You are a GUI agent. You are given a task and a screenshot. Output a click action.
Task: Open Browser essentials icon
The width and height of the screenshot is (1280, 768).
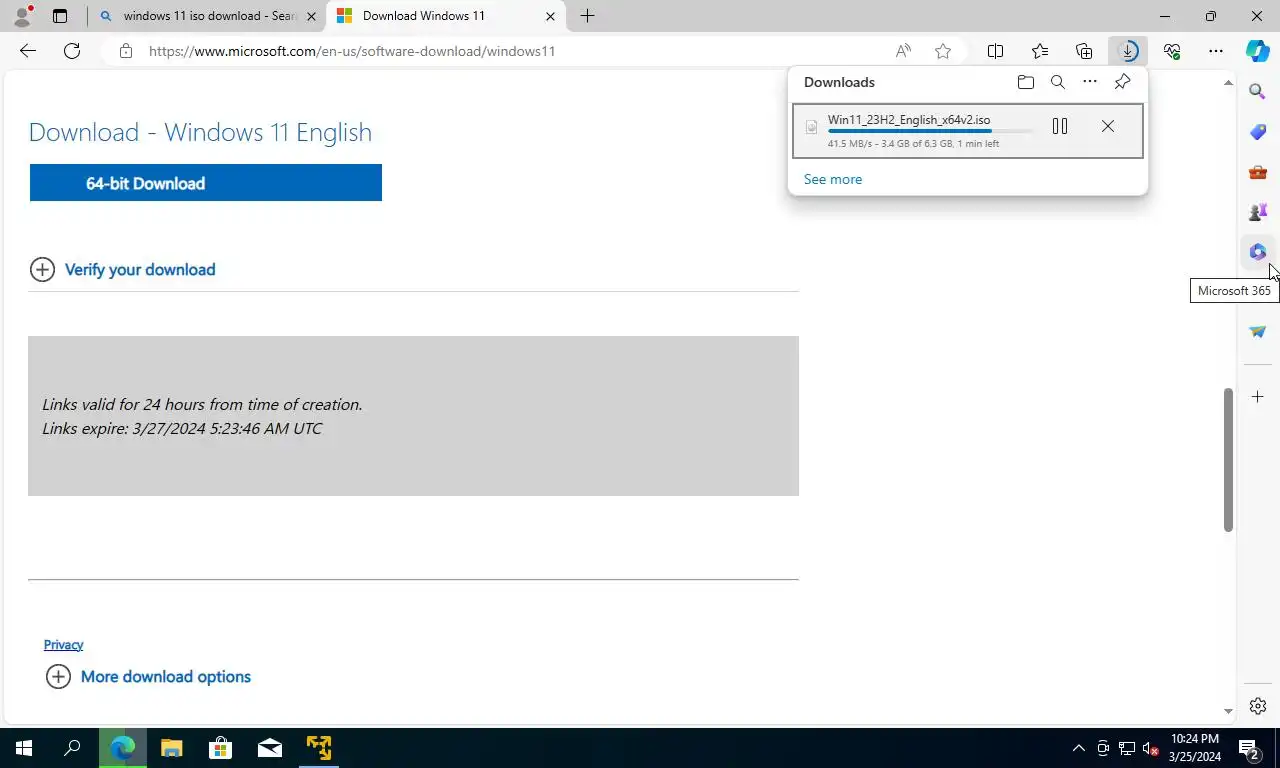pos(1172,51)
